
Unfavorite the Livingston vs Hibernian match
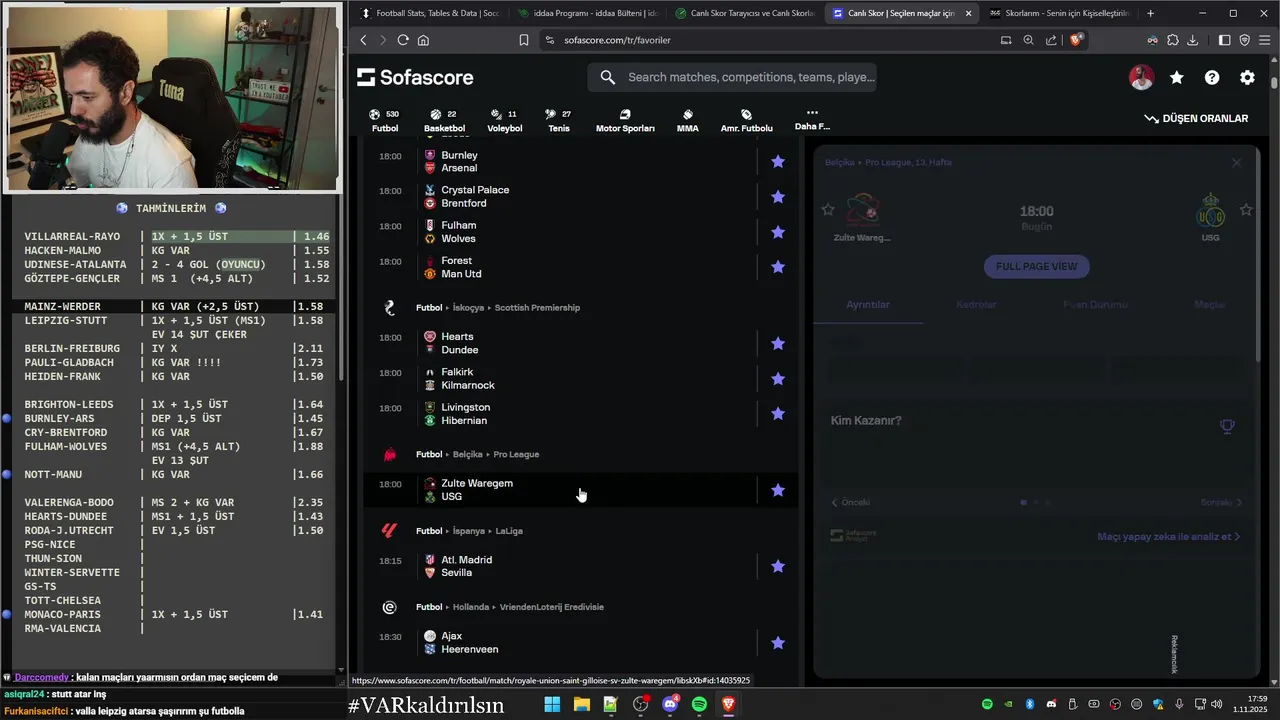778,414
